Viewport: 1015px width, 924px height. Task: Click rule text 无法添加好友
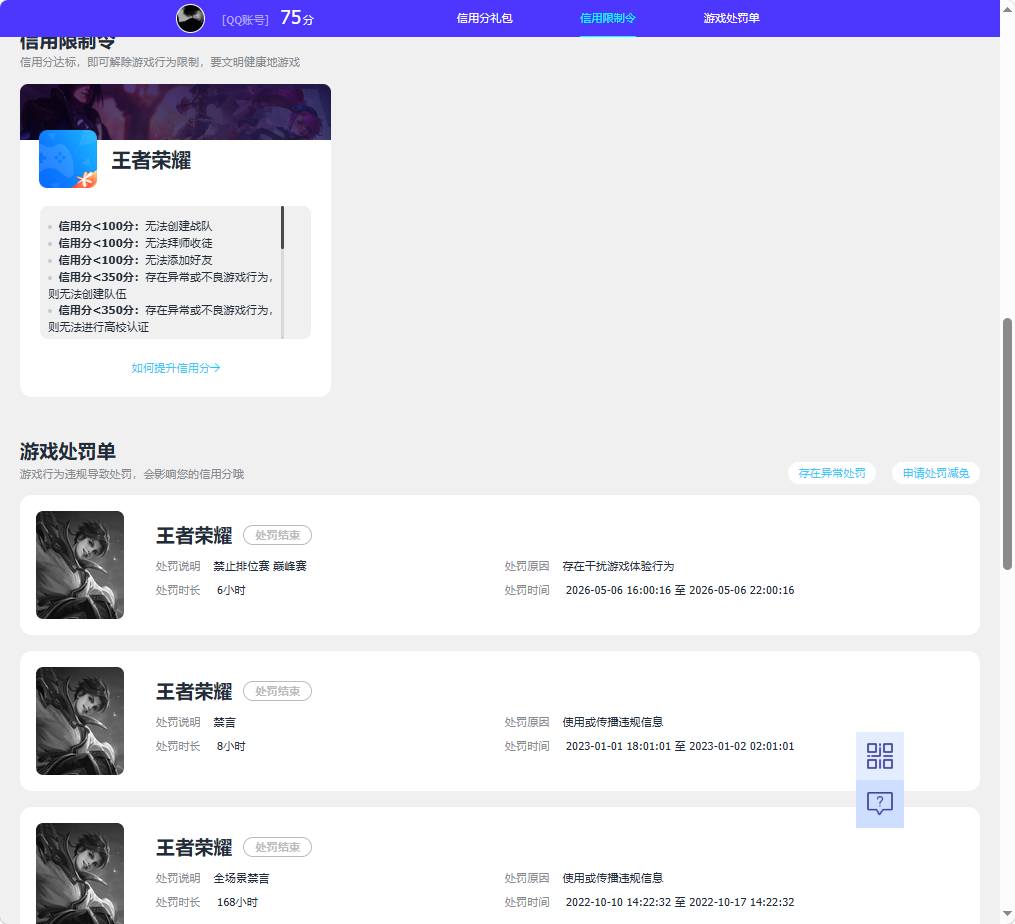tap(179, 260)
